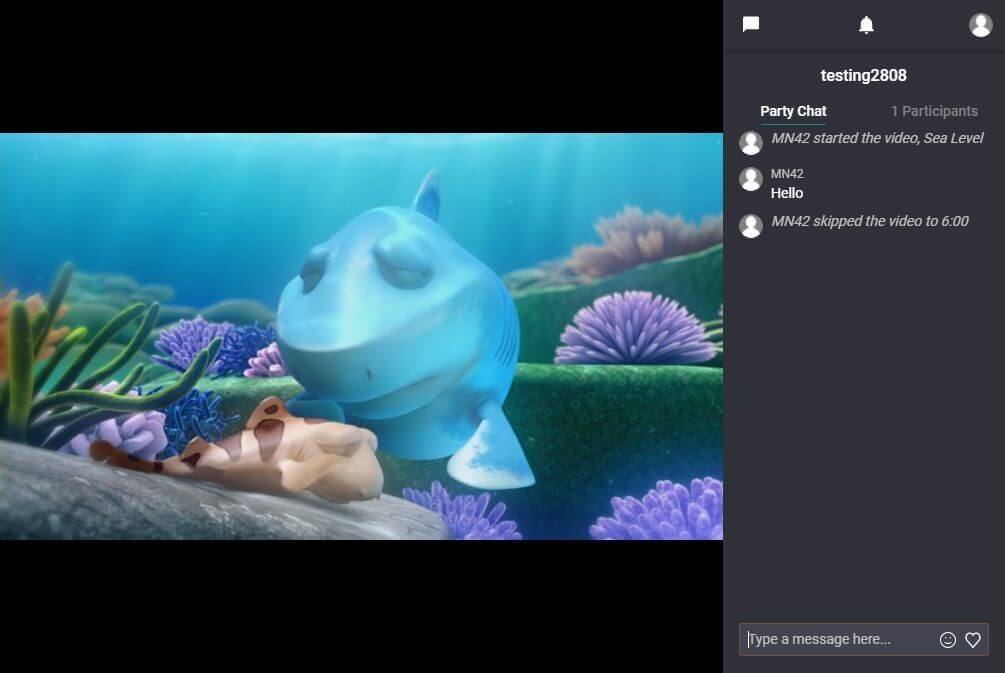Select the "skipped the video to 6:00" message
Viewport: 1005px width, 673px height.
(x=870, y=221)
